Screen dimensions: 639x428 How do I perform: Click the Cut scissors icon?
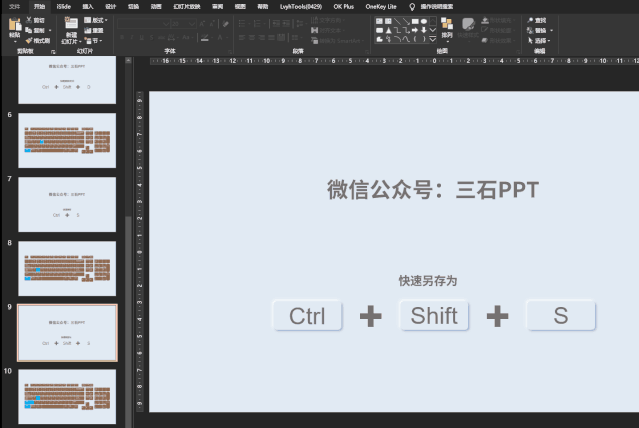(x=29, y=20)
